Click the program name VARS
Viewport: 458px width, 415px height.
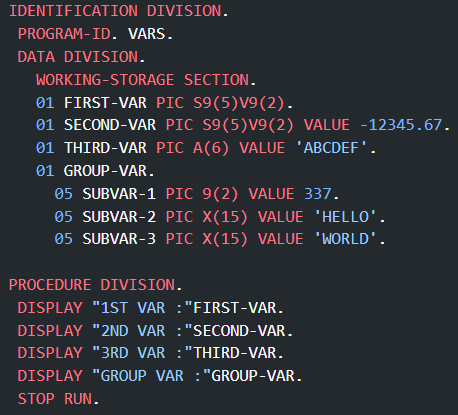pos(147,34)
